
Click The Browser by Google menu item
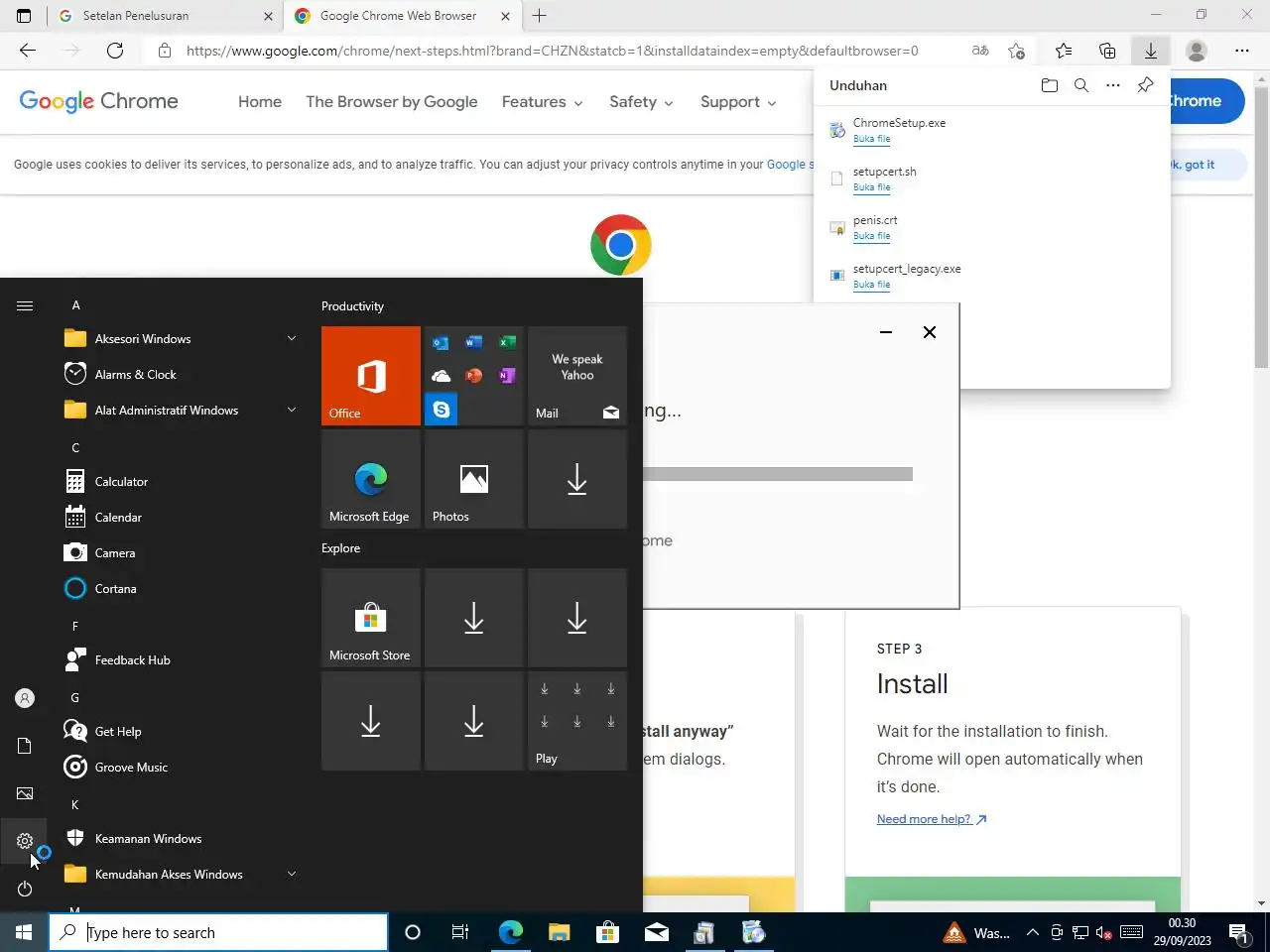[x=392, y=101]
